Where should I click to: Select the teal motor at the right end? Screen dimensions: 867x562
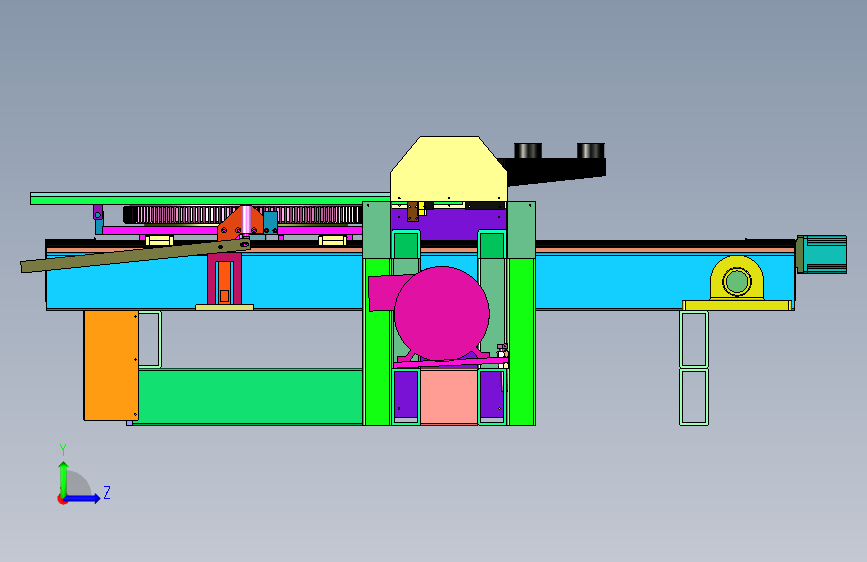tap(822, 254)
